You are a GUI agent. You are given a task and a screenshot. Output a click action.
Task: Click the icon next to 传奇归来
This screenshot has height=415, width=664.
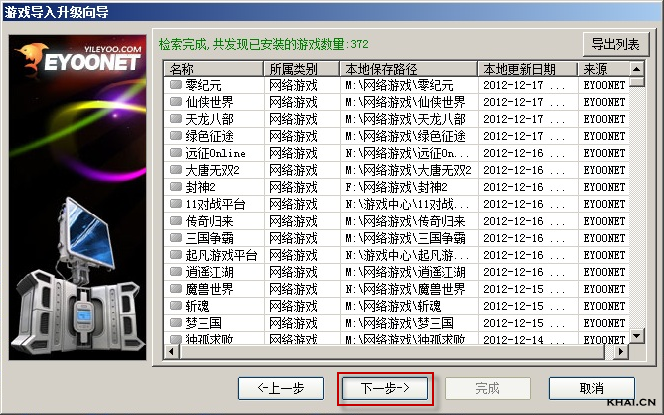coord(176,221)
